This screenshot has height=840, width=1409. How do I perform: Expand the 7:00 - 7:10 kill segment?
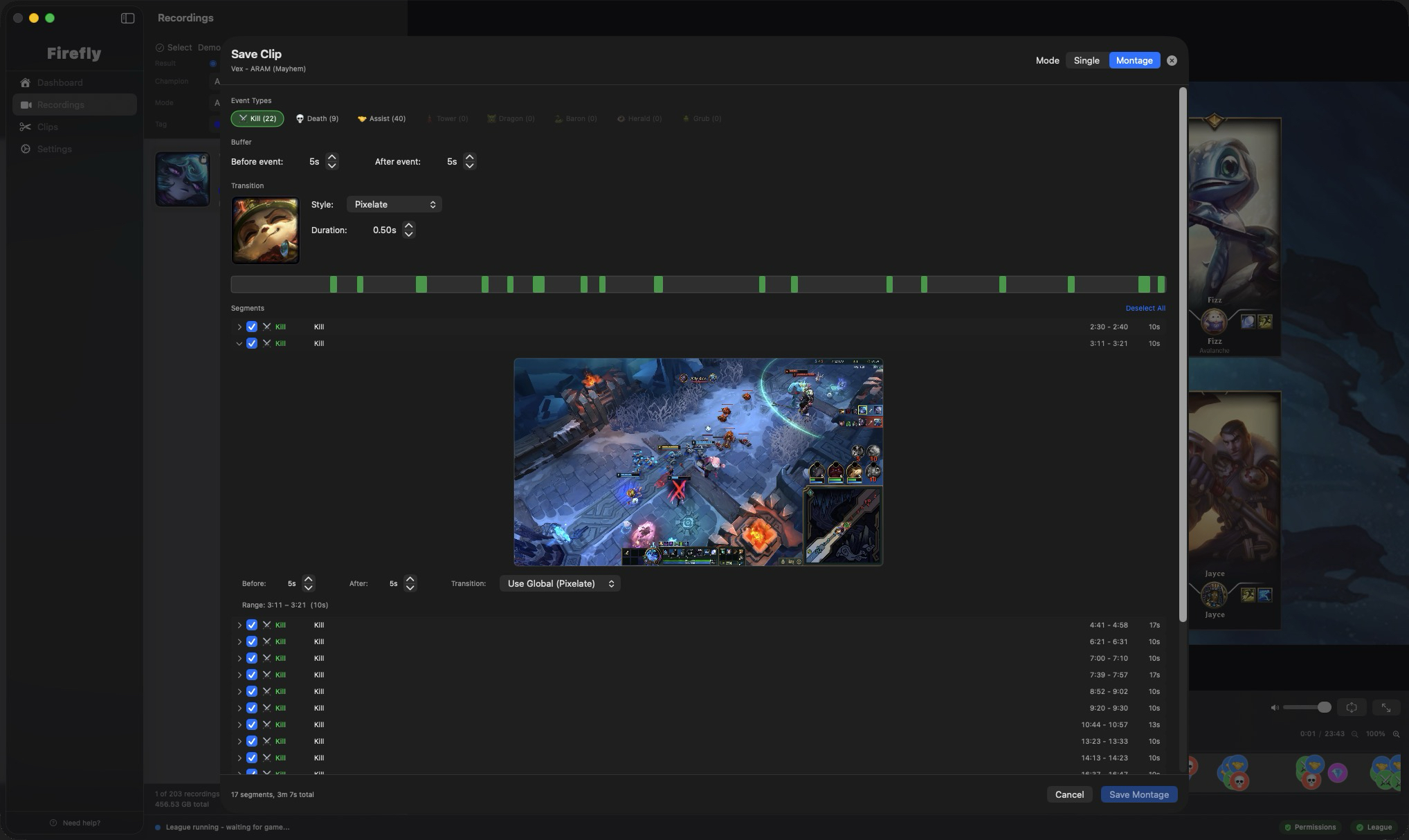pyautogui.click(x=239, y=658)
